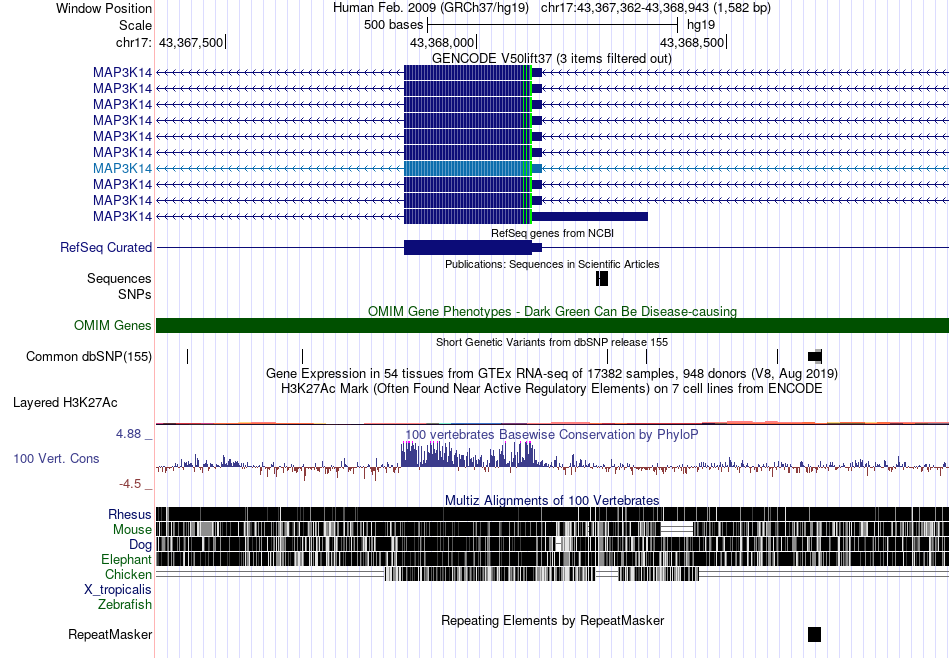Select the Rhesus alignment row label

click(130, 514)
